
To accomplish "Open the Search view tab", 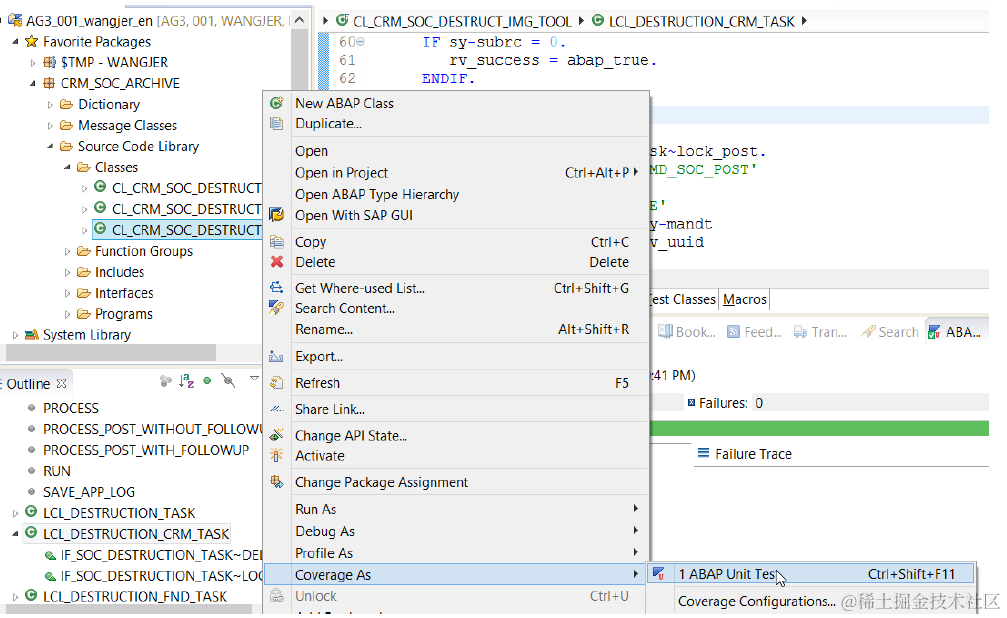I will point(891,332).
